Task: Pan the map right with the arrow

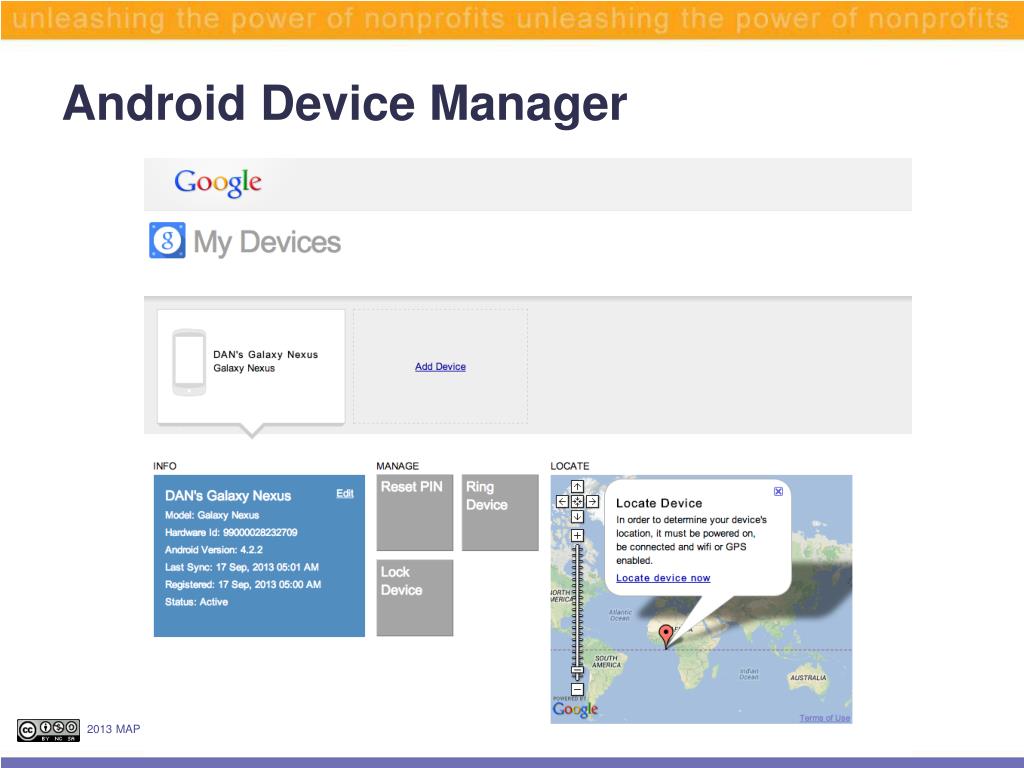Action: click(592, 501)
